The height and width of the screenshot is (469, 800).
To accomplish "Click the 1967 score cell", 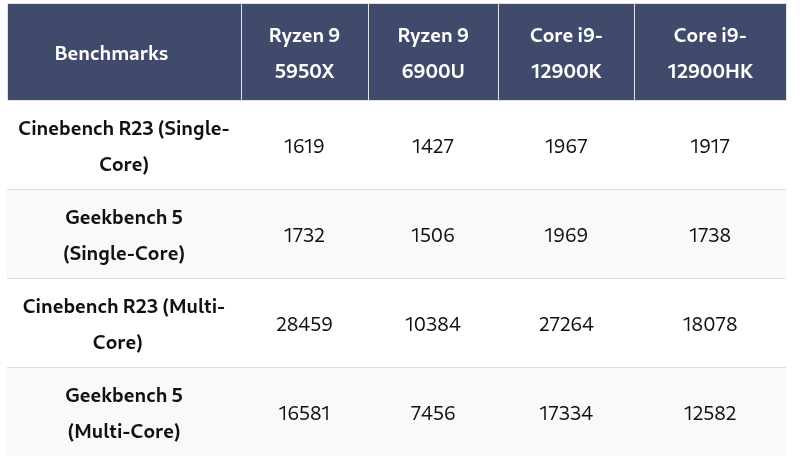I will click(x=566, y=146).
